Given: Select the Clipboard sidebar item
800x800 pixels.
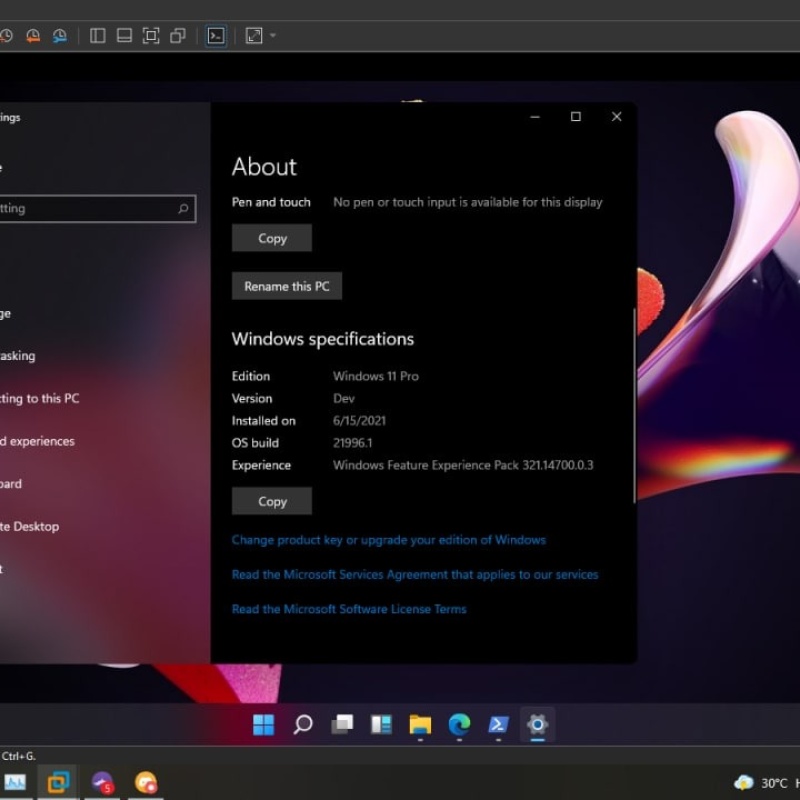Looking at the screenshot, I should point(11,484).
